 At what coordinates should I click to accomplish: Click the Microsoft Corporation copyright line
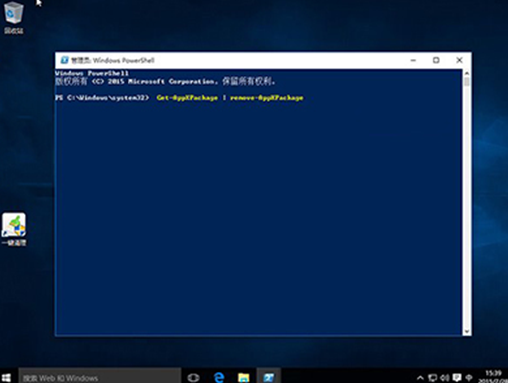point(165,81)
